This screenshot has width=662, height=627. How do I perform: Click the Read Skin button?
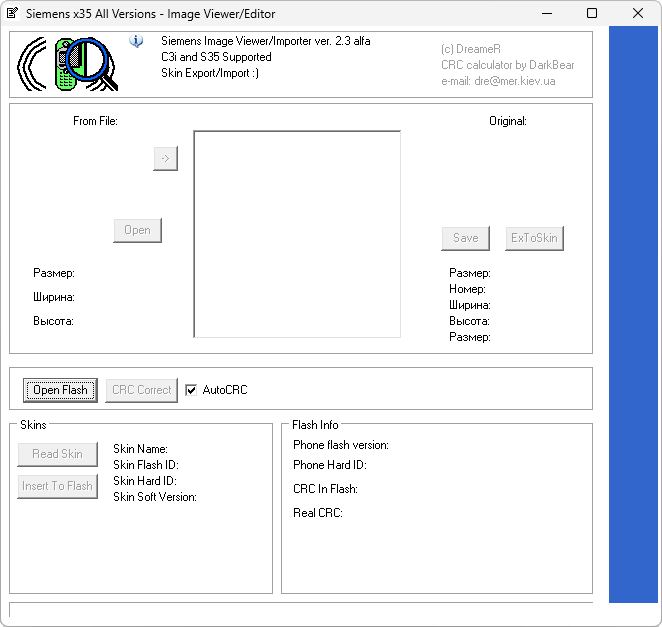[x=57, y=454]
